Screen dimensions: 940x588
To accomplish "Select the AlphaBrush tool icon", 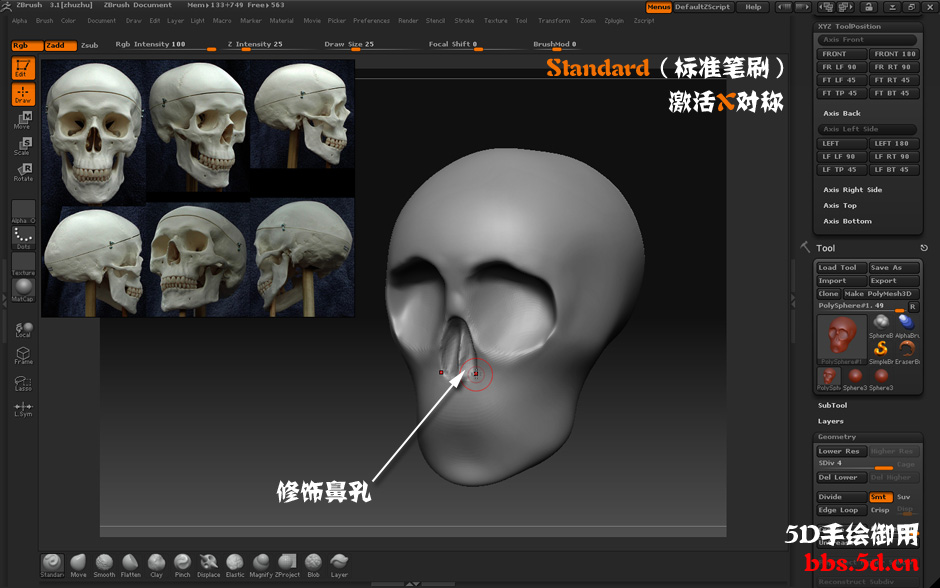I will click(907, 326).
